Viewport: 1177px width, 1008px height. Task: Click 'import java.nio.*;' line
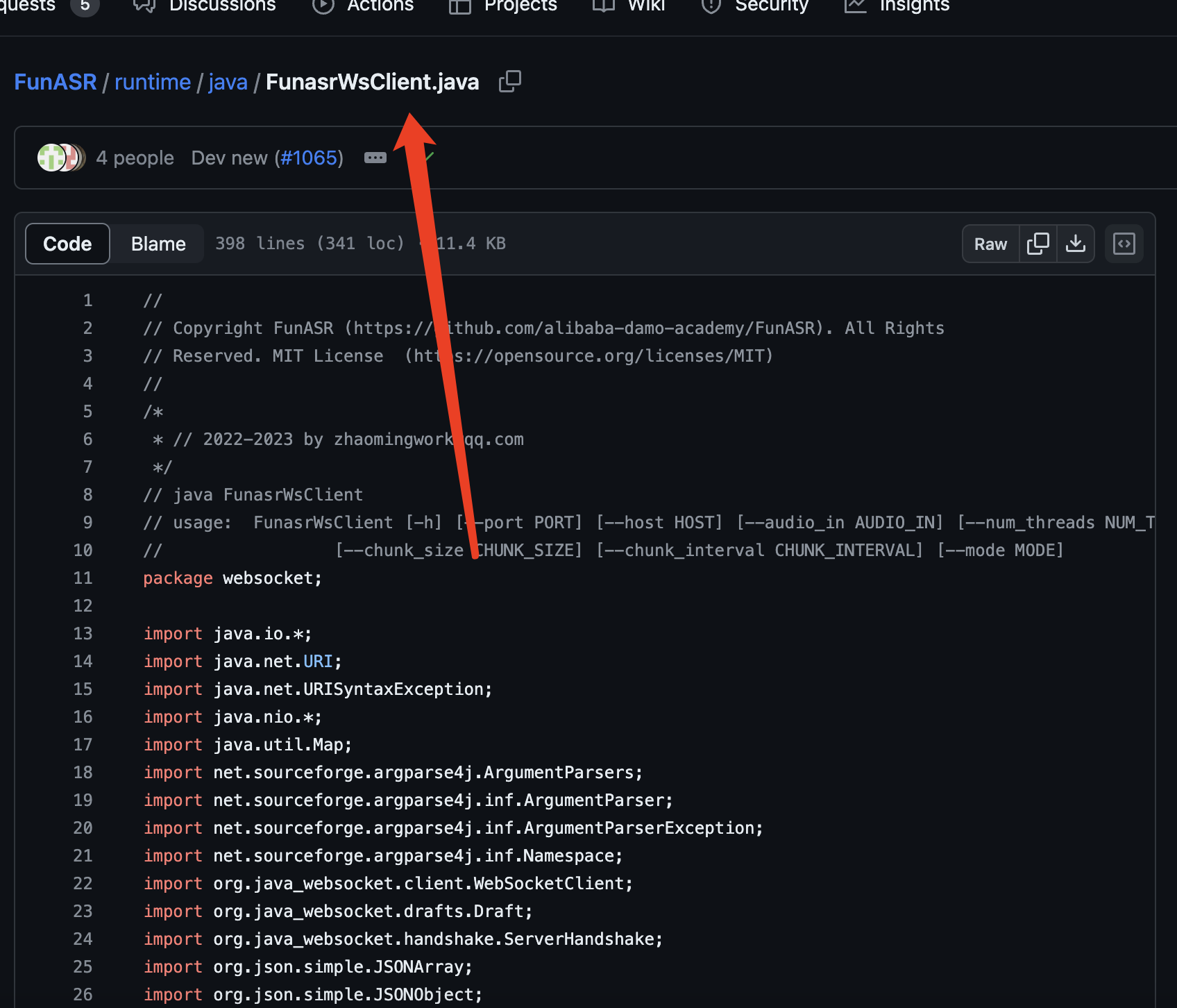[232, 717]
